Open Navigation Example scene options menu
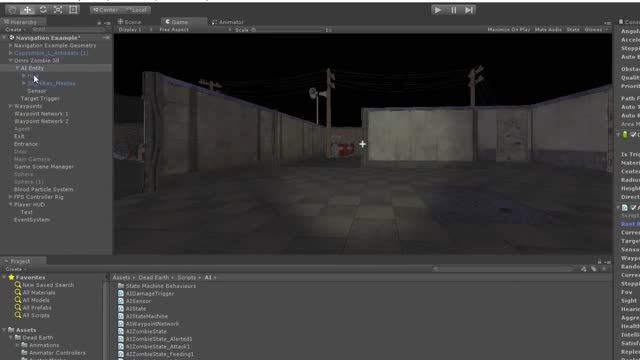This screenshot has height=360, width=640. (x=107, y=38)
